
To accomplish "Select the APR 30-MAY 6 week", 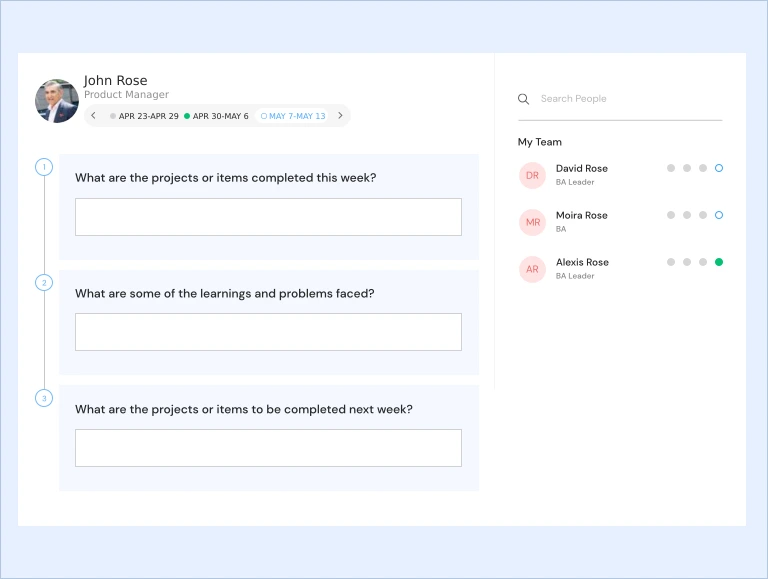I will 217,116.
